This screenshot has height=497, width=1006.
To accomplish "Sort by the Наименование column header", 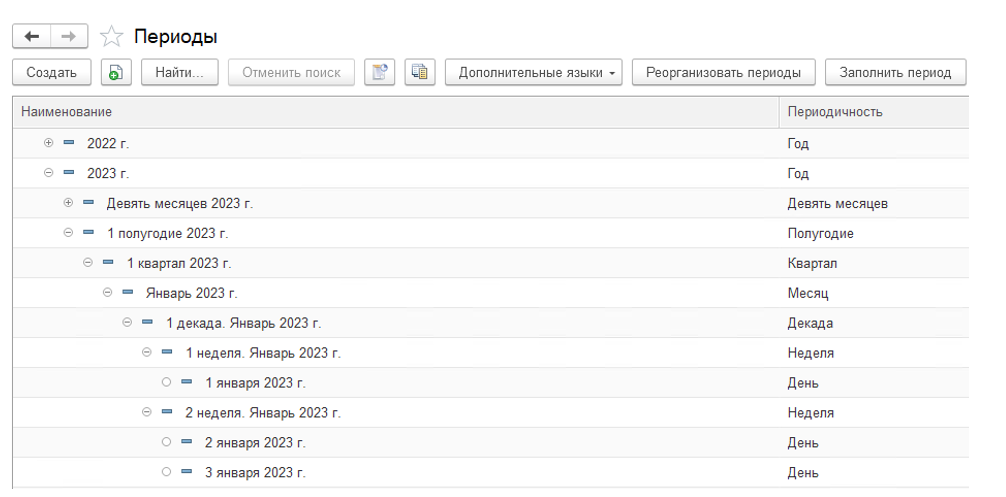I will pyautogui.click(x=395, y=112).
